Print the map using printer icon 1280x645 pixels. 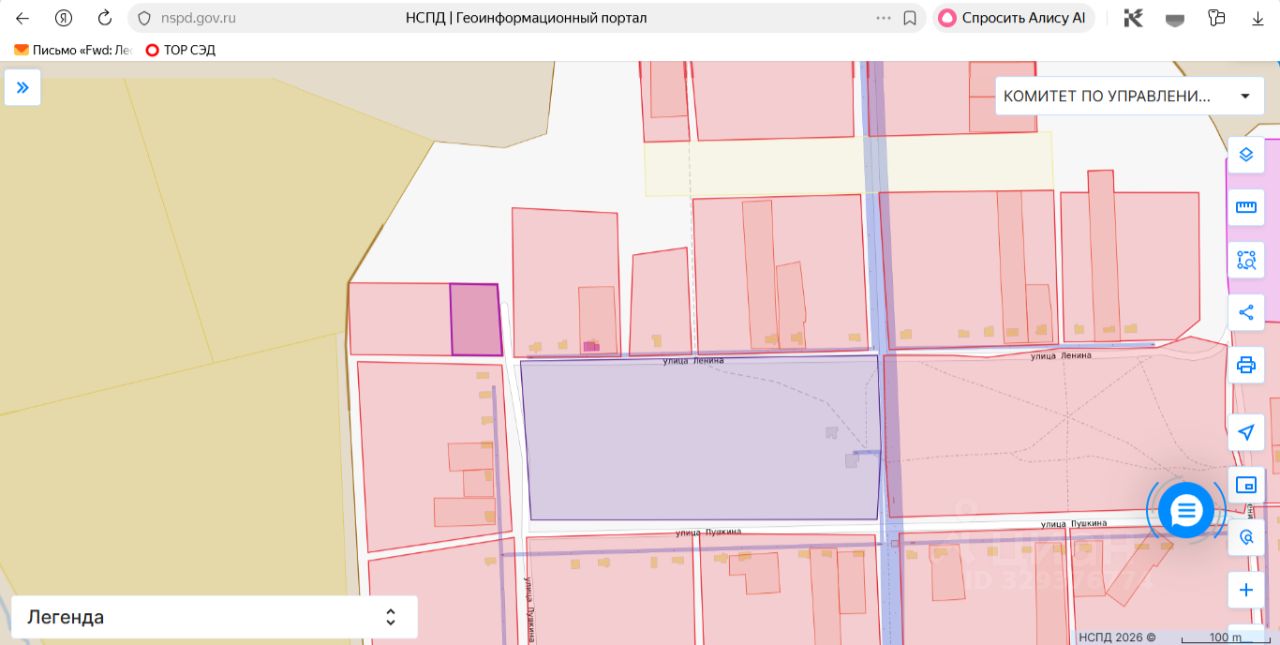1246,364
